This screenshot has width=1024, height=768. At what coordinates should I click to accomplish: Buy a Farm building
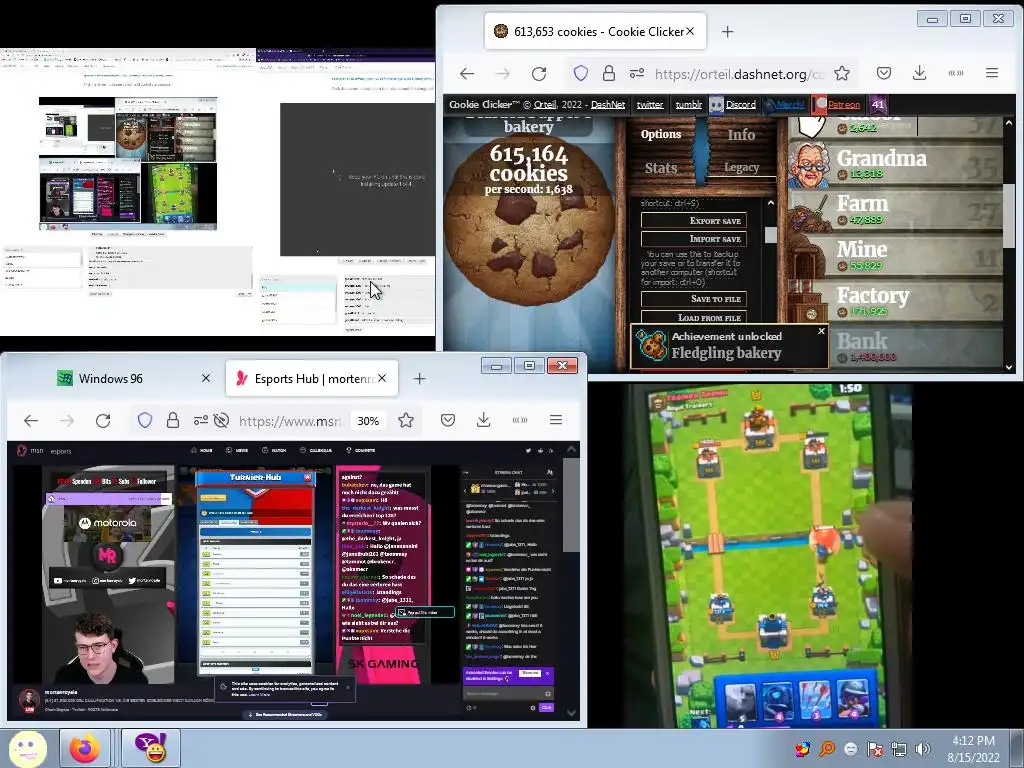(x=895, y=209)
